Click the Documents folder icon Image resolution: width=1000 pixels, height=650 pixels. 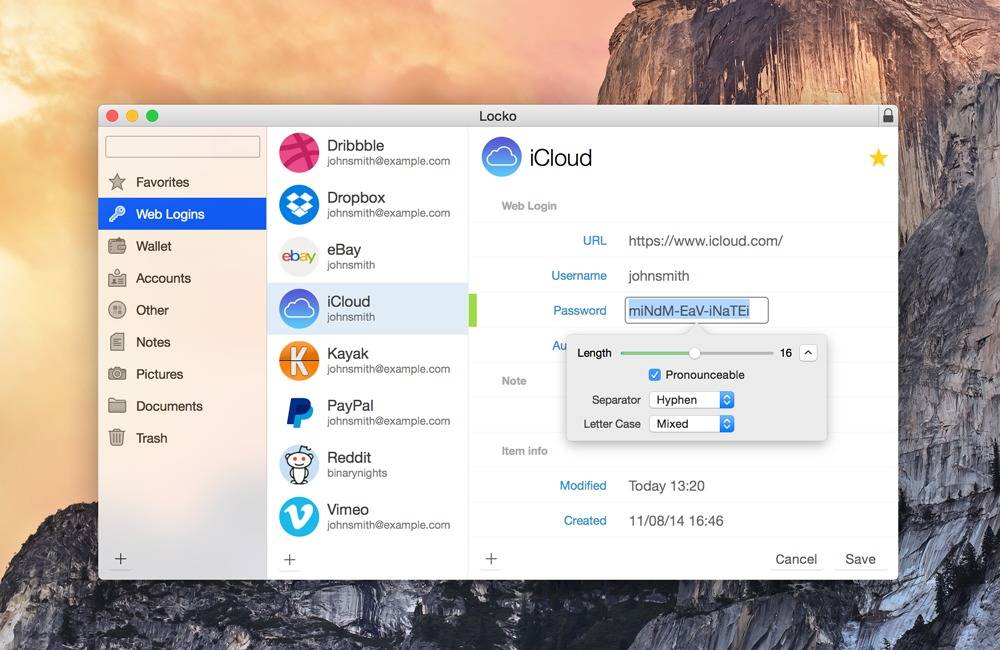coord(117,406)
